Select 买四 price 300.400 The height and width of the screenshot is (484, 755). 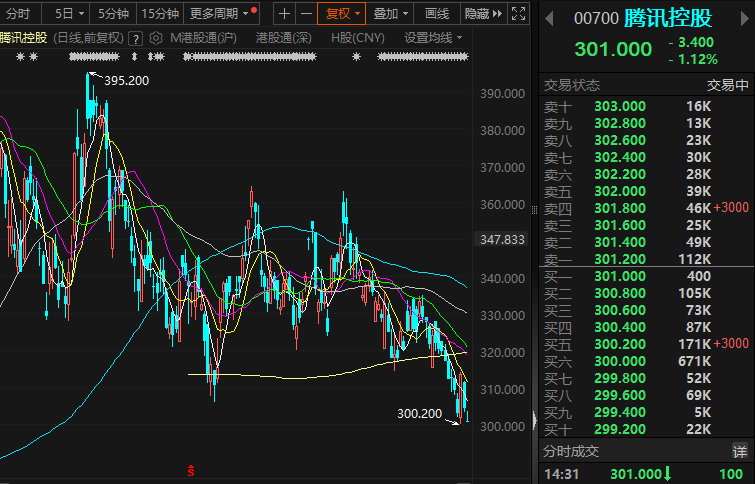click(620, 327)
